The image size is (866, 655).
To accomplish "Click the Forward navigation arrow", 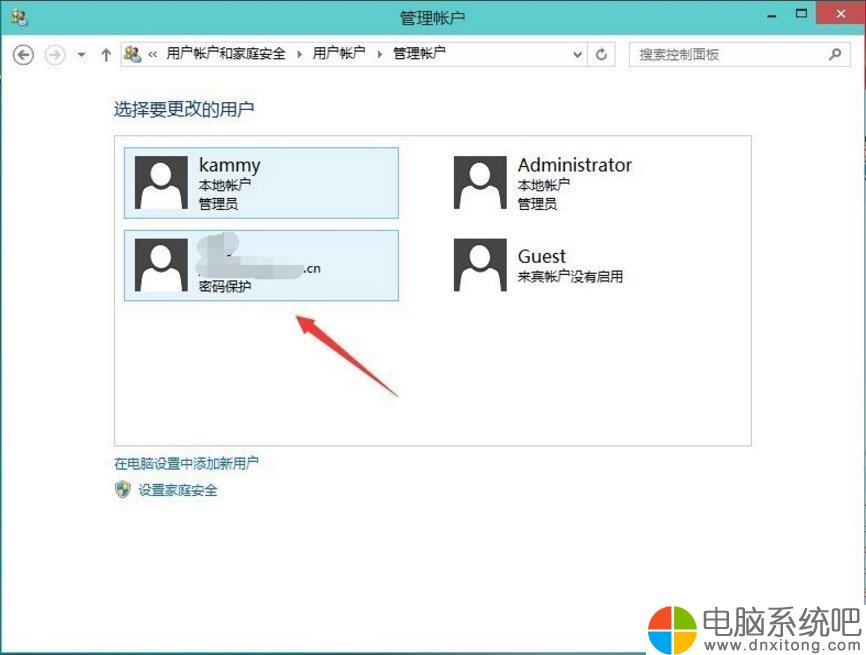I will coord(55,55).
